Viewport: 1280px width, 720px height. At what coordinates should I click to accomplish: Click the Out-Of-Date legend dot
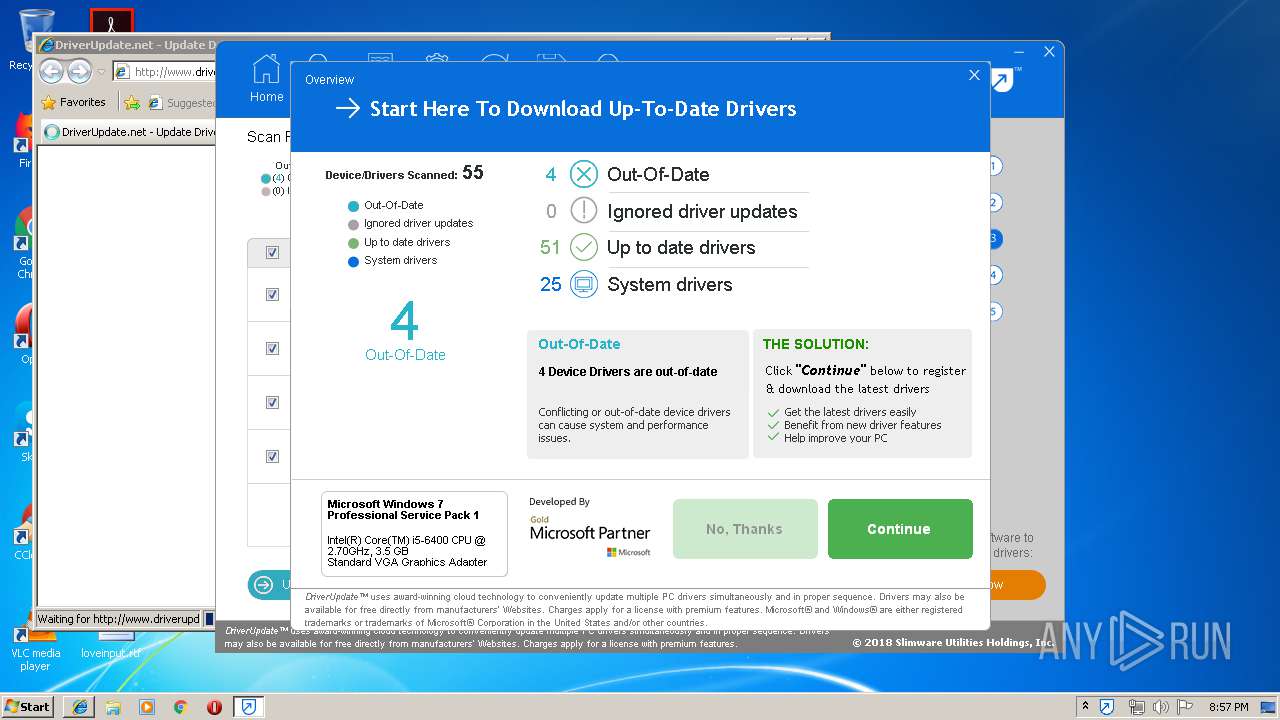click(x=353, y=206)
